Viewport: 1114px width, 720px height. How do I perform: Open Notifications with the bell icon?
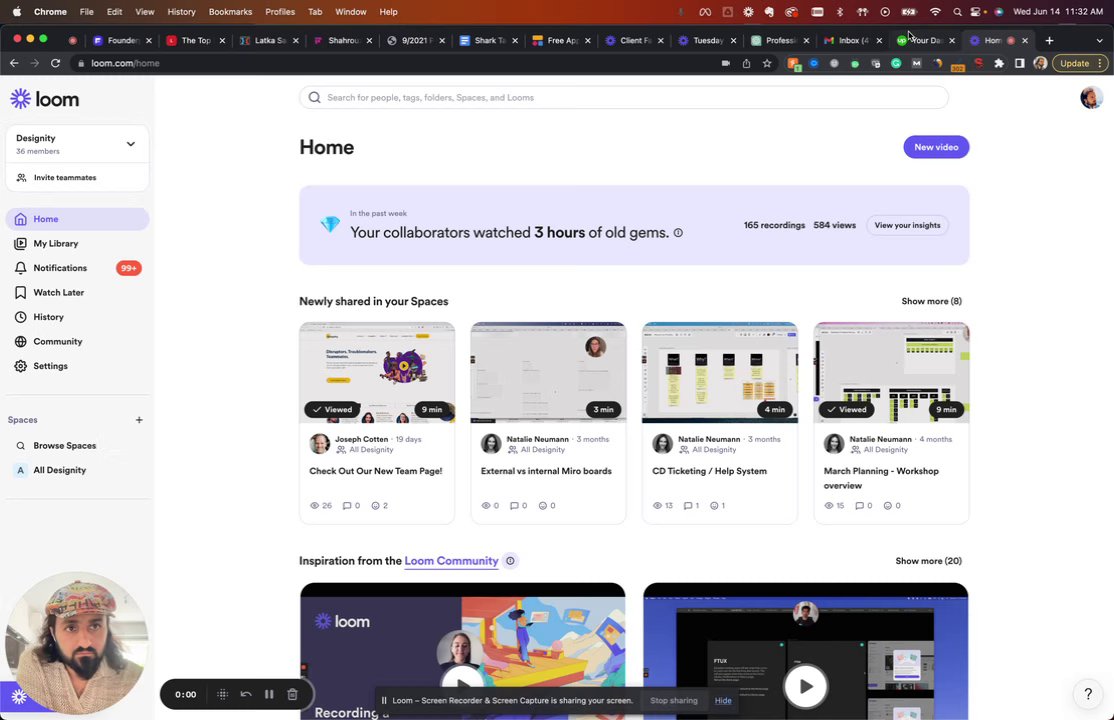[x=77, y=268]
